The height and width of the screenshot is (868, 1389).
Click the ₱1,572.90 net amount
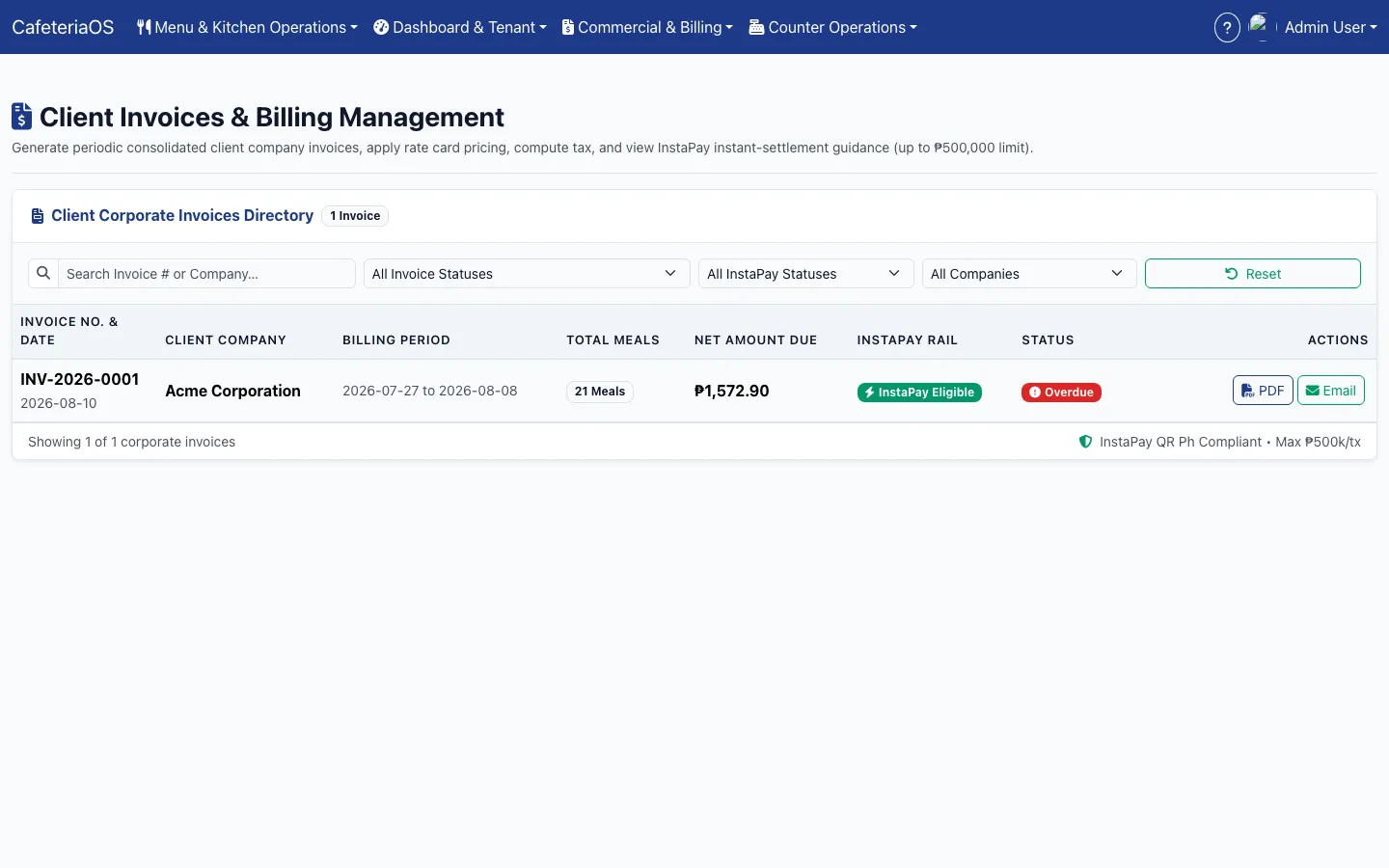(x=732, y=392)
